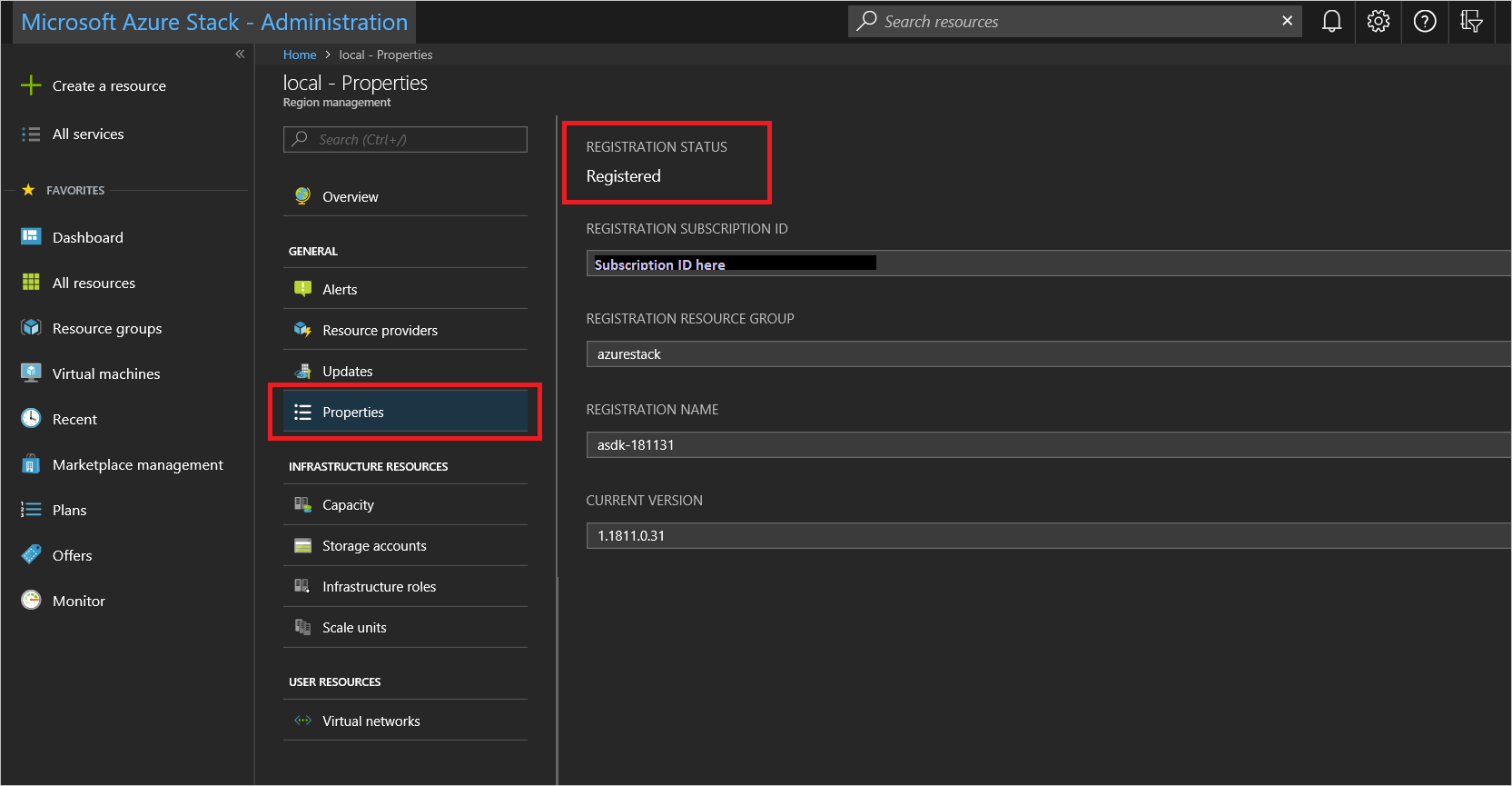Open the Overview blade item
The width and height of the screenshot is (1512, 786).
click(x=405, y=196)
